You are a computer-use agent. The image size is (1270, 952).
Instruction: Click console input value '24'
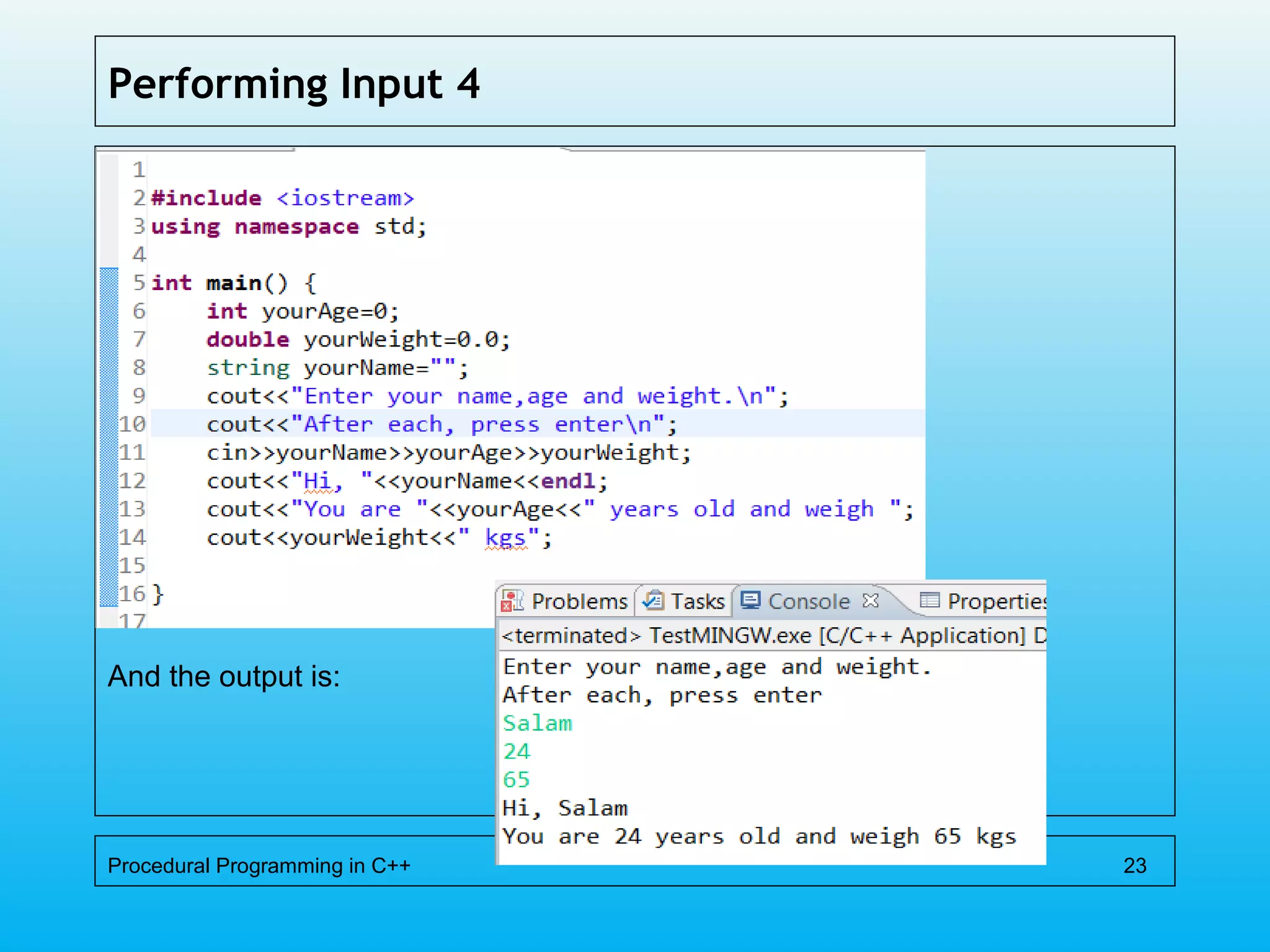tap(517, 752)
